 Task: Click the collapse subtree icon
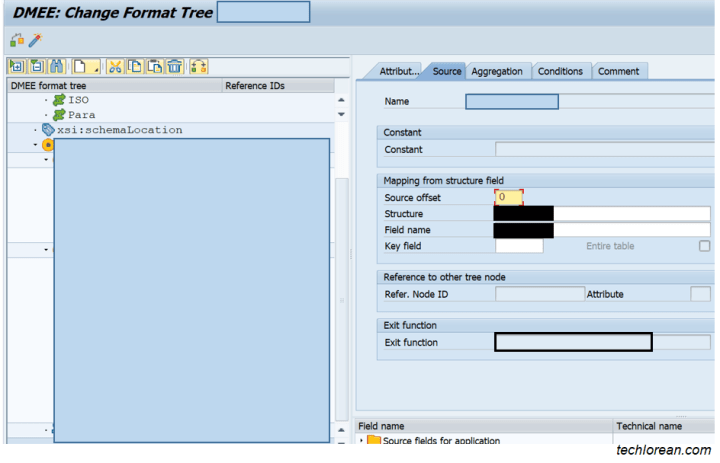pyautogui.click(x=37, y=67)
